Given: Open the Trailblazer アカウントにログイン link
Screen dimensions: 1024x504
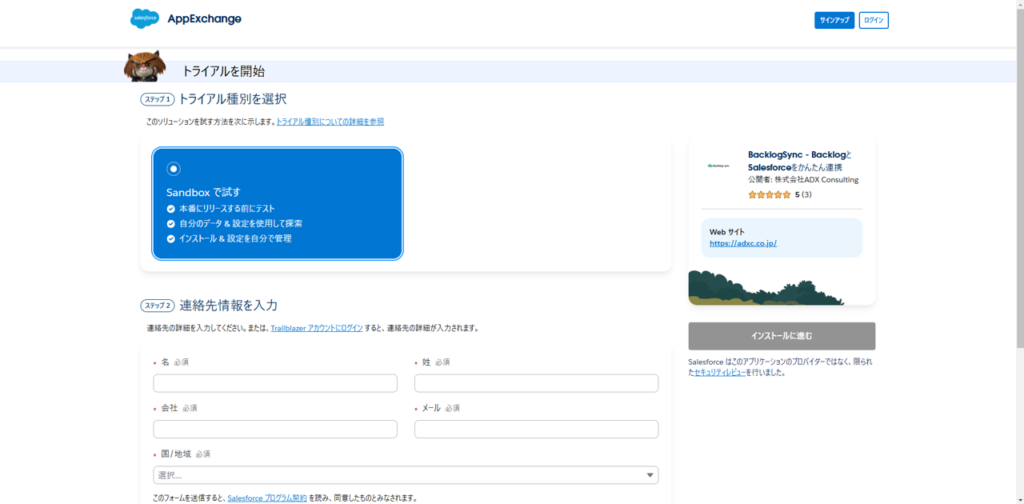Looking at the screenshot, I should (x=317, y=328).
